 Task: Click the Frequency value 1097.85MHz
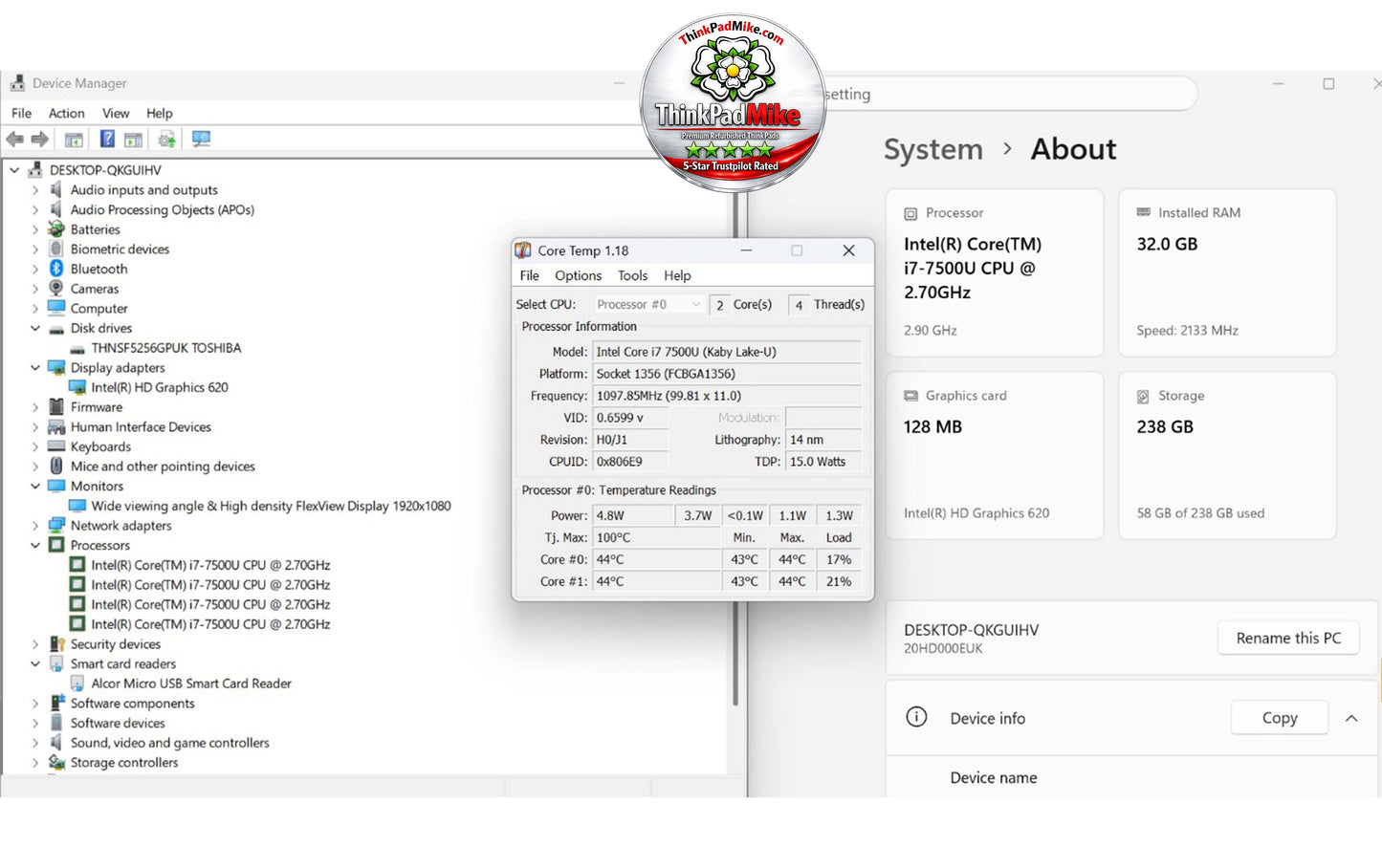point(727,396)
